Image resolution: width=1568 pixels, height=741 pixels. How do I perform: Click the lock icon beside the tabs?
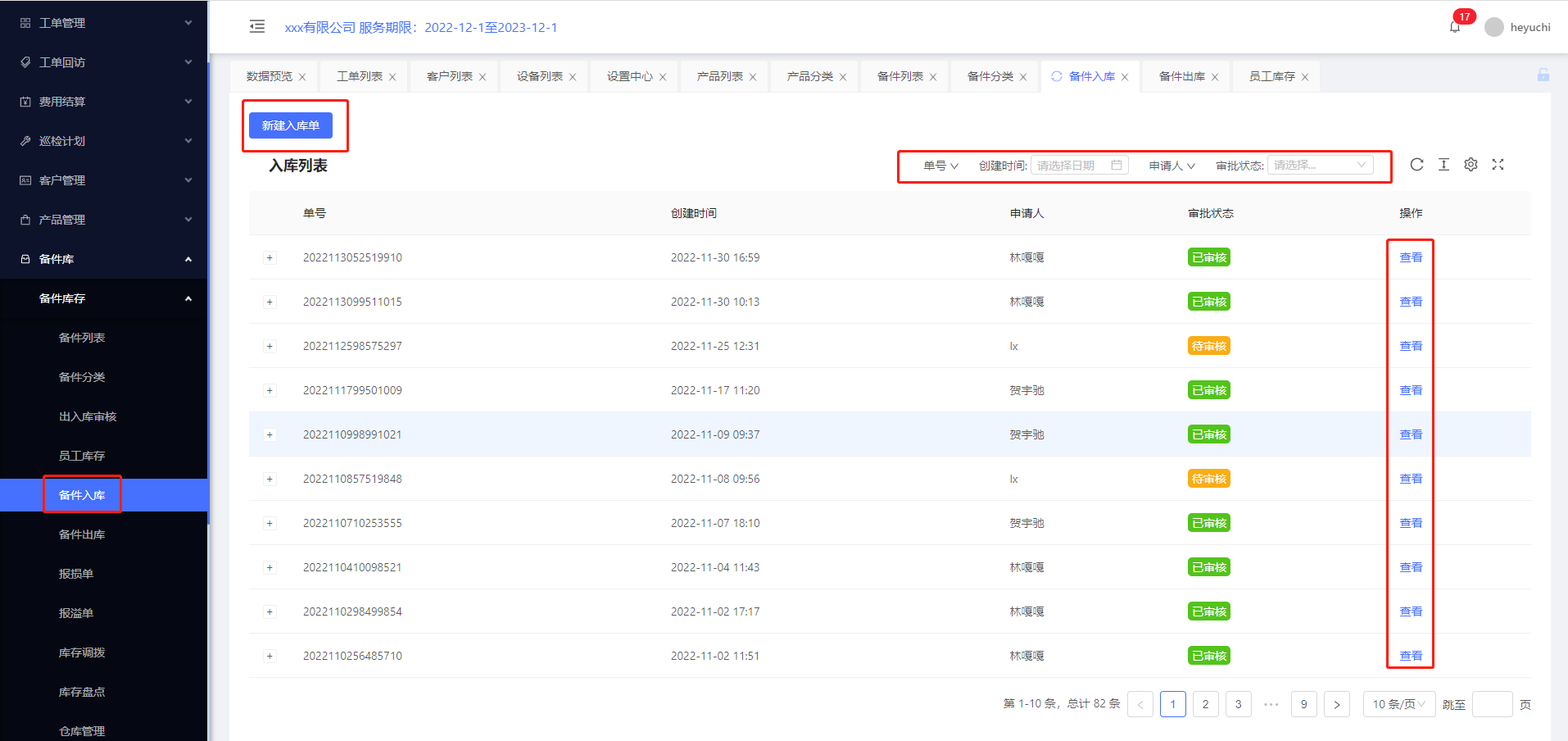[x=1543, y=75]
